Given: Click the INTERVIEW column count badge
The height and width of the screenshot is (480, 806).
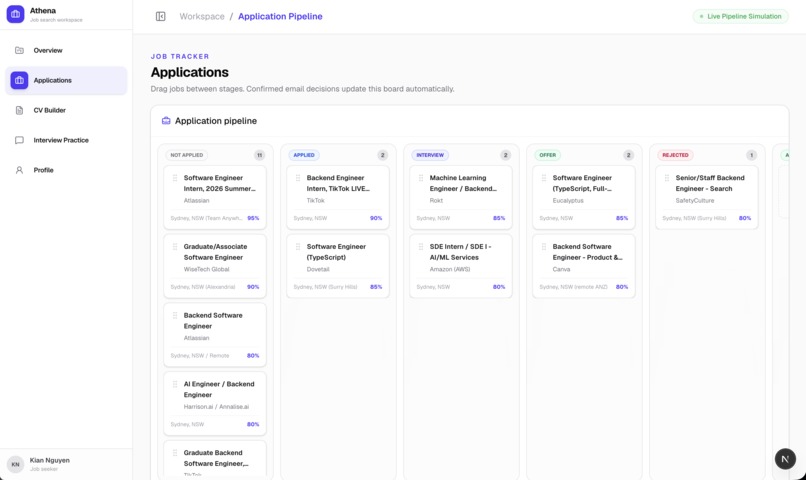Looking at the screenshot, I should [505, 155].
